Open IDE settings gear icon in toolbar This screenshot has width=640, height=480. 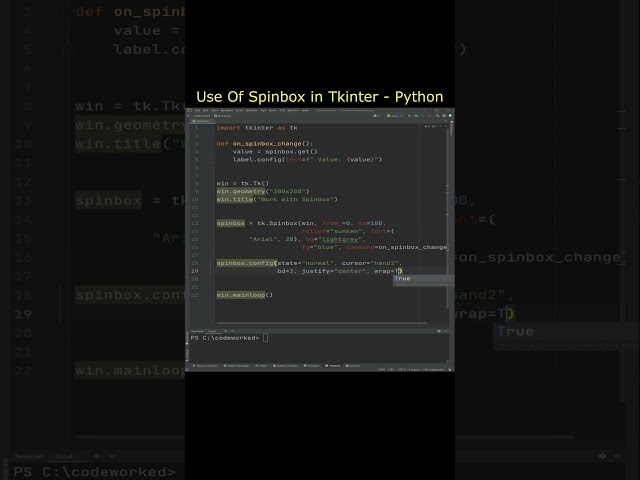coord(444,116)
